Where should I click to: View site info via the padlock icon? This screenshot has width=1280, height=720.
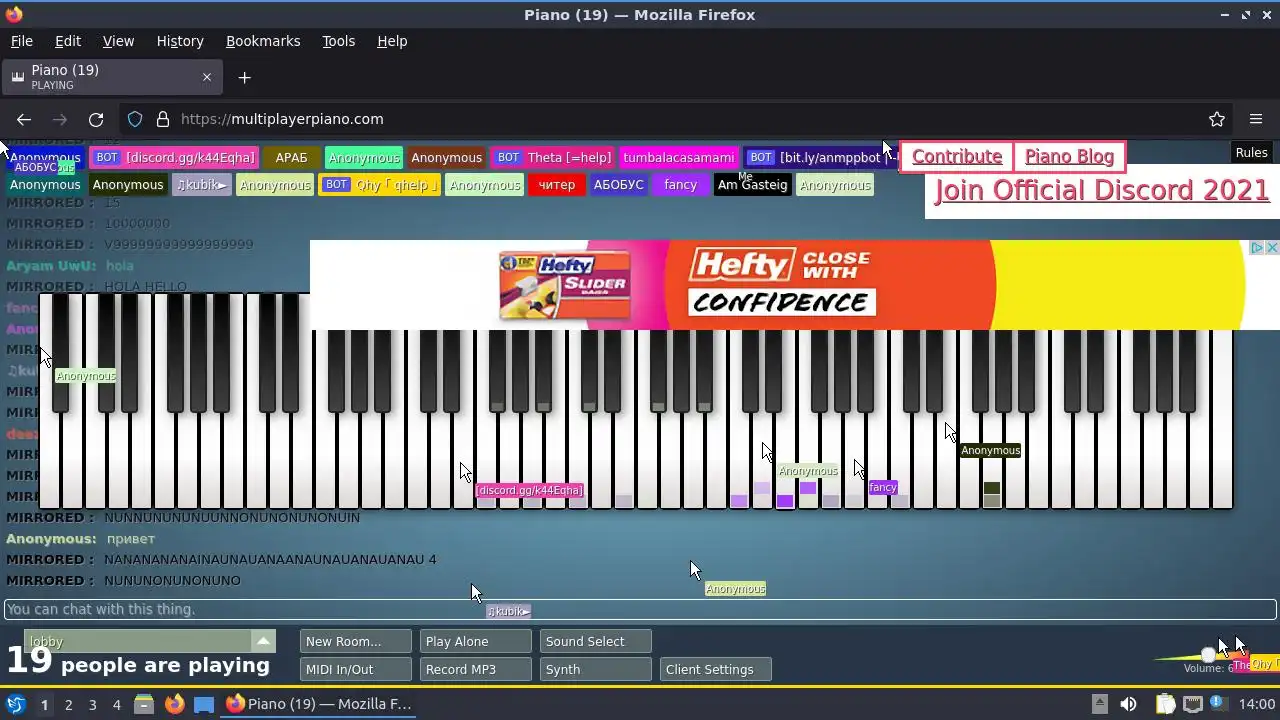pyautogui.click(x=163, y=119)
